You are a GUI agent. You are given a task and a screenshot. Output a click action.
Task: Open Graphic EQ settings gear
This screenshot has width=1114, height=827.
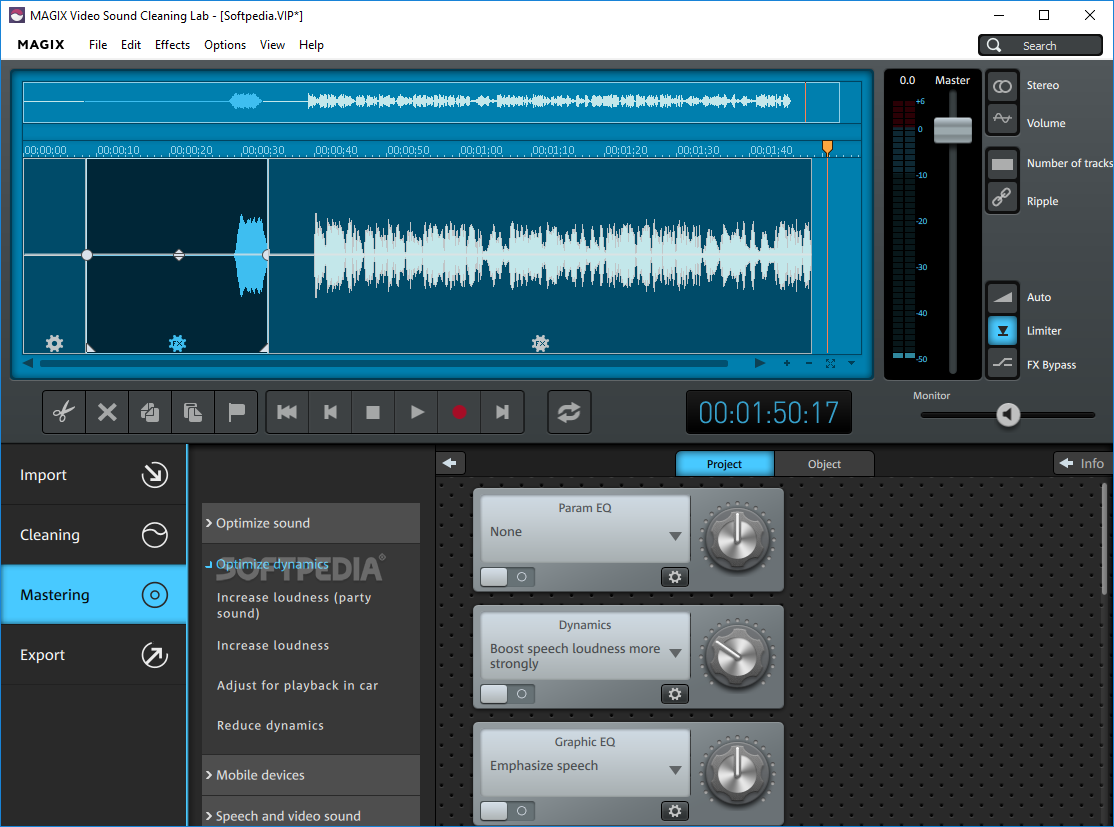click(675, 811)
